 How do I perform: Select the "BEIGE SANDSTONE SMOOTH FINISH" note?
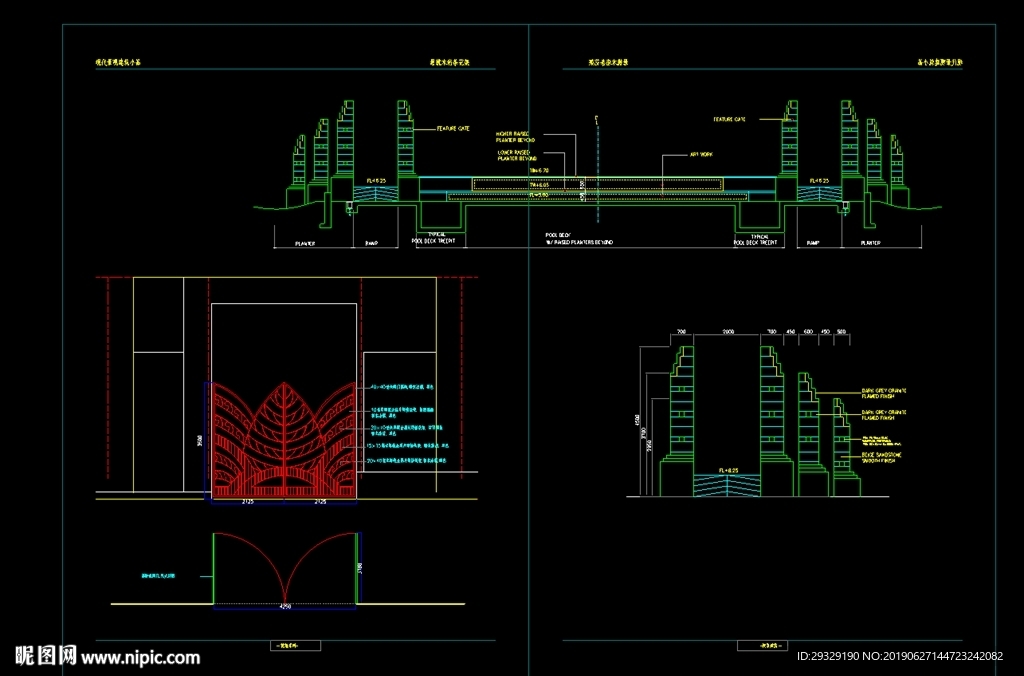tap(881, 458)
